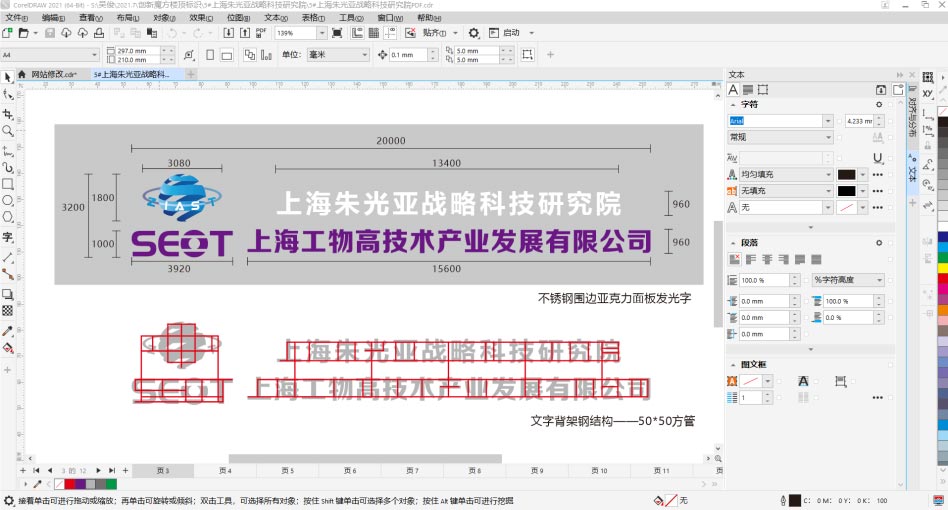Click the Export icon
The width and height of the screenshot is (948, 510).
(x=244, y=33)
